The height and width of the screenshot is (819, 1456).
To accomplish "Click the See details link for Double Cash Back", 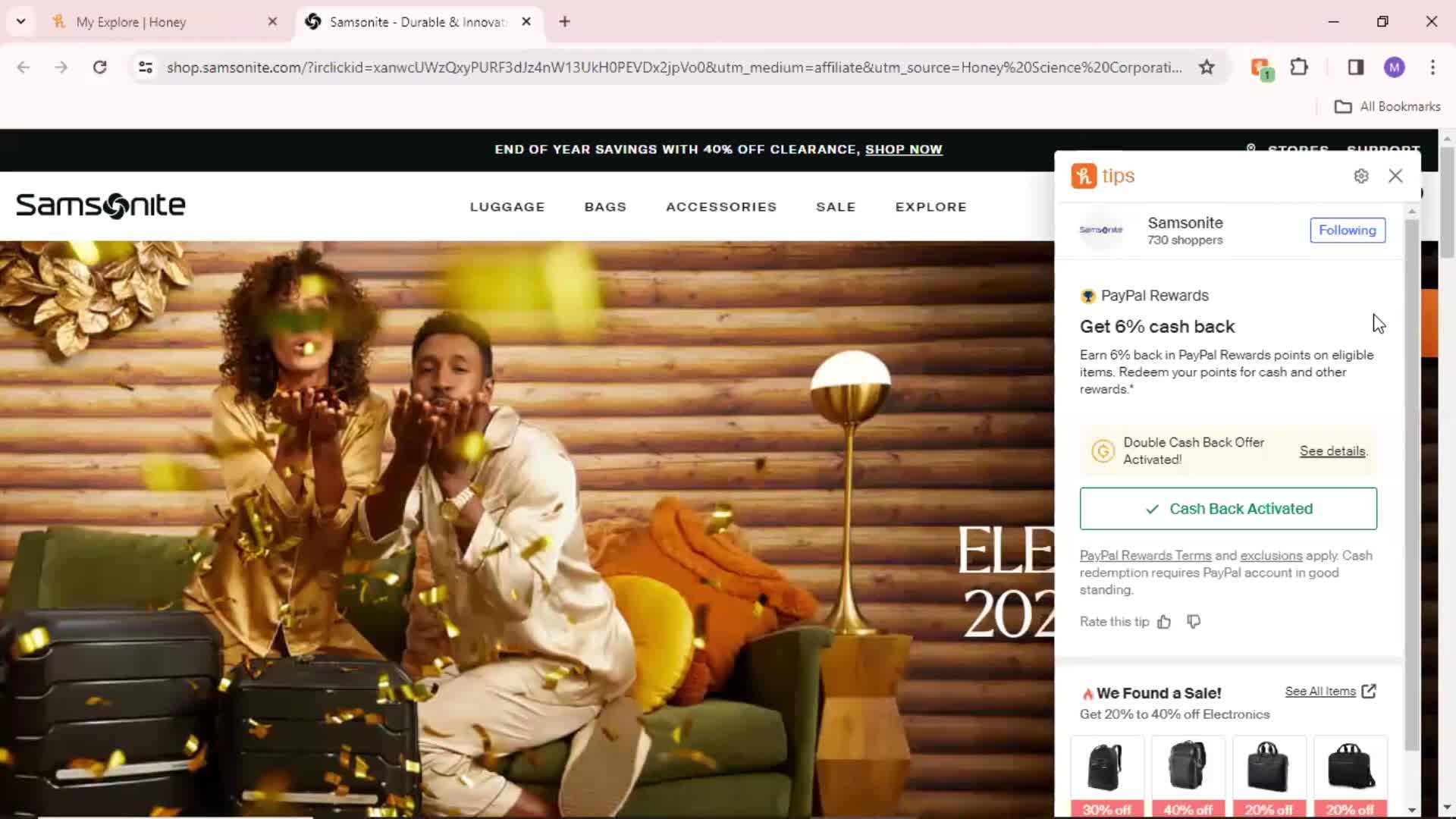I will 1332,450.
